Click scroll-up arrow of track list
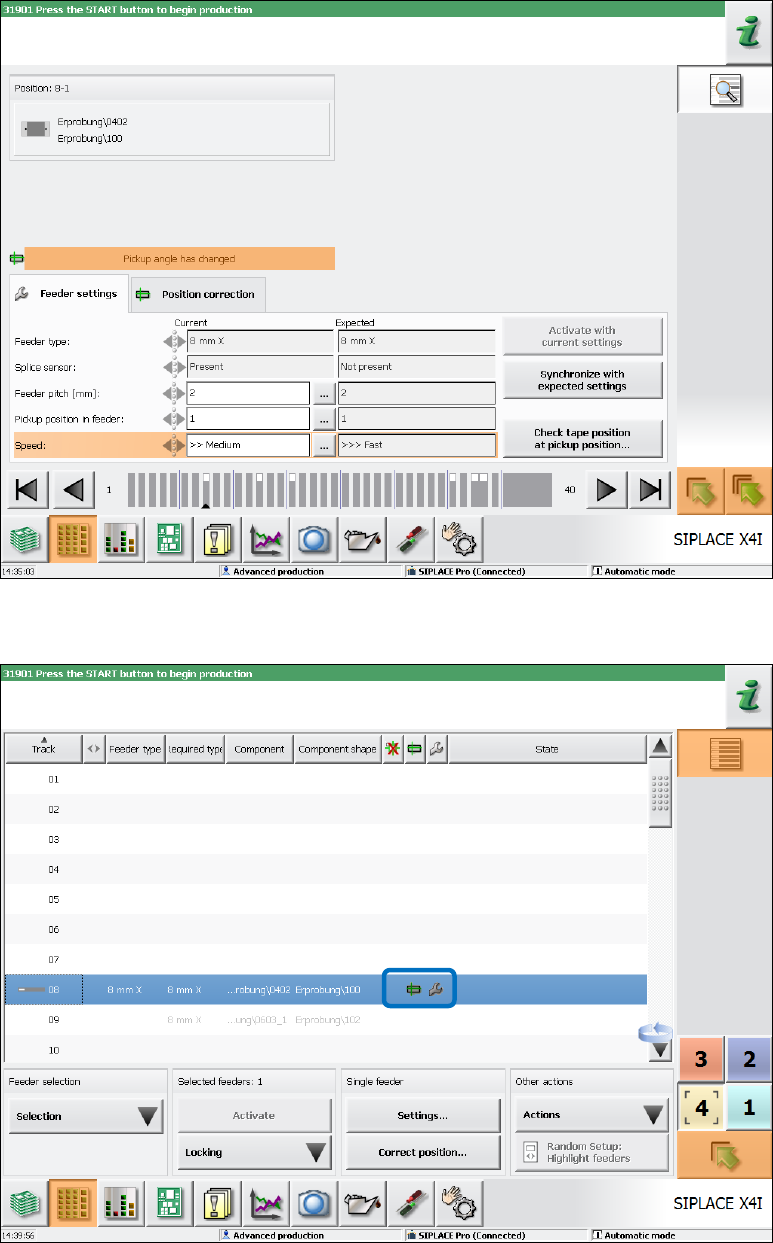 (660, 748)
